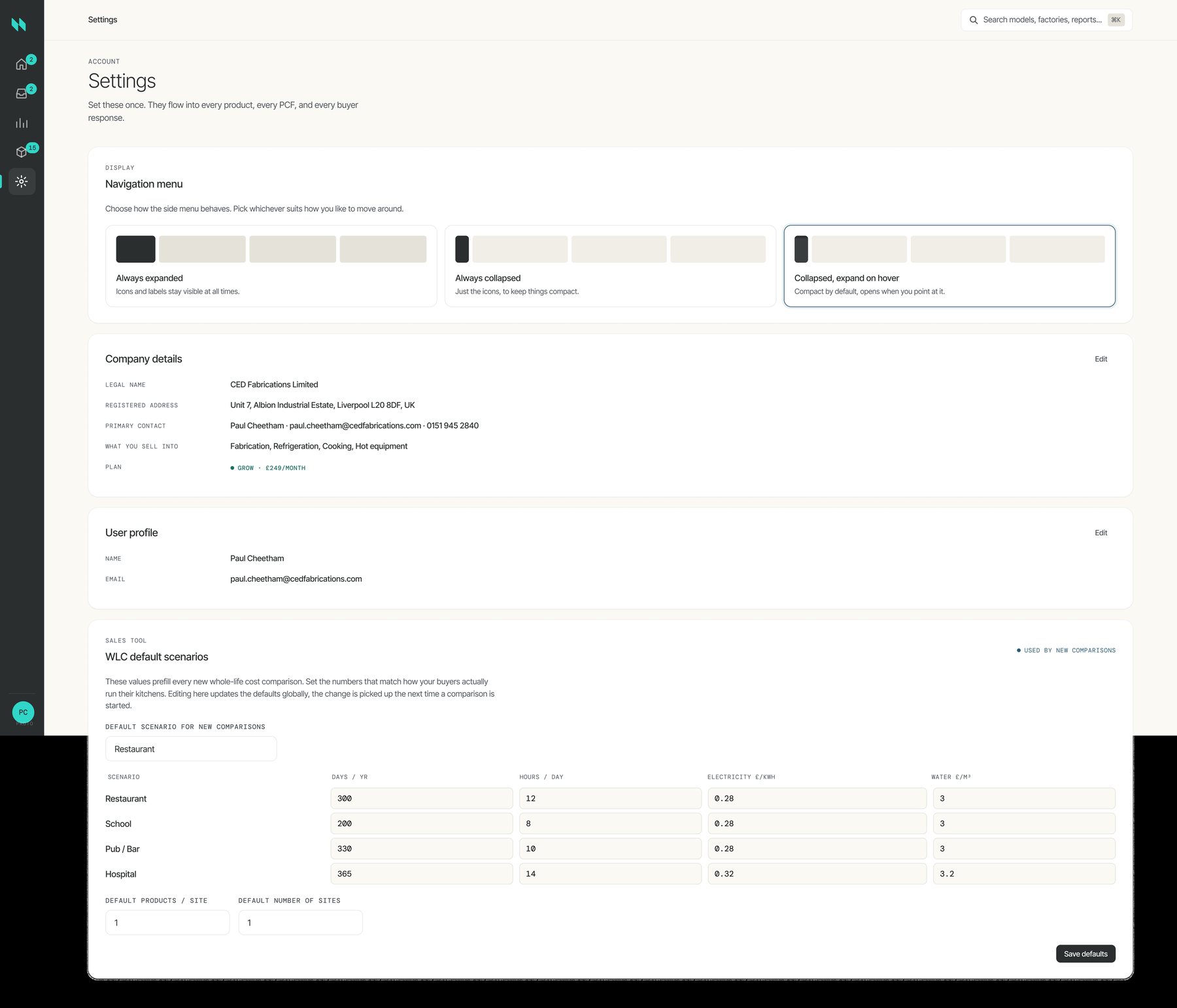Click Restaurant water £/m³ field
The image size is (1177, 1008).
click(x=1024, y=798)
